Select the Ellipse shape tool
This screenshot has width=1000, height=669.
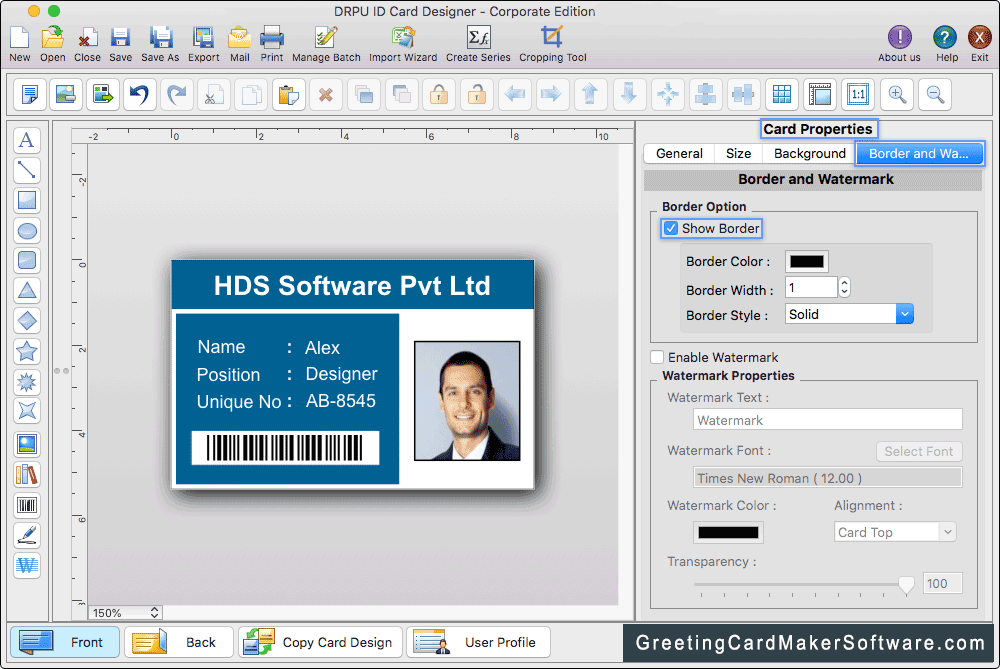coord(27,231)
